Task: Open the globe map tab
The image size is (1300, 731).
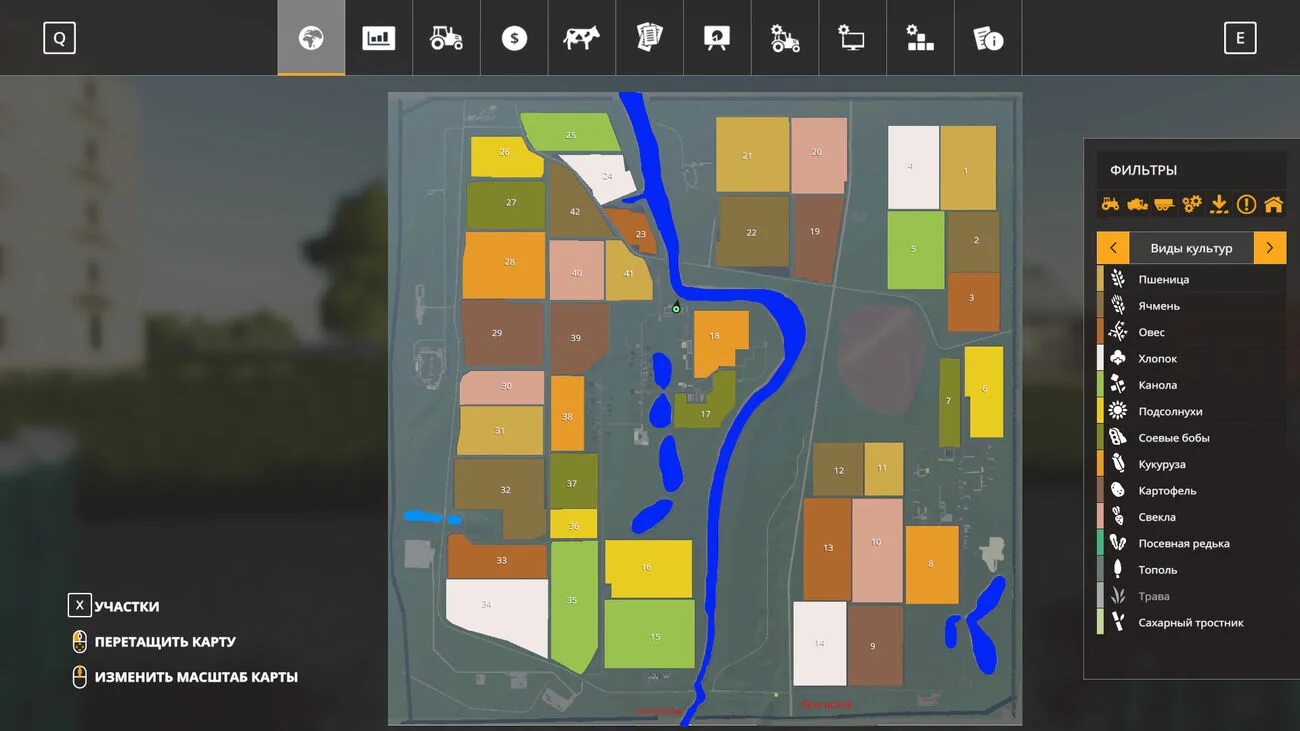Action: point(311,38)
